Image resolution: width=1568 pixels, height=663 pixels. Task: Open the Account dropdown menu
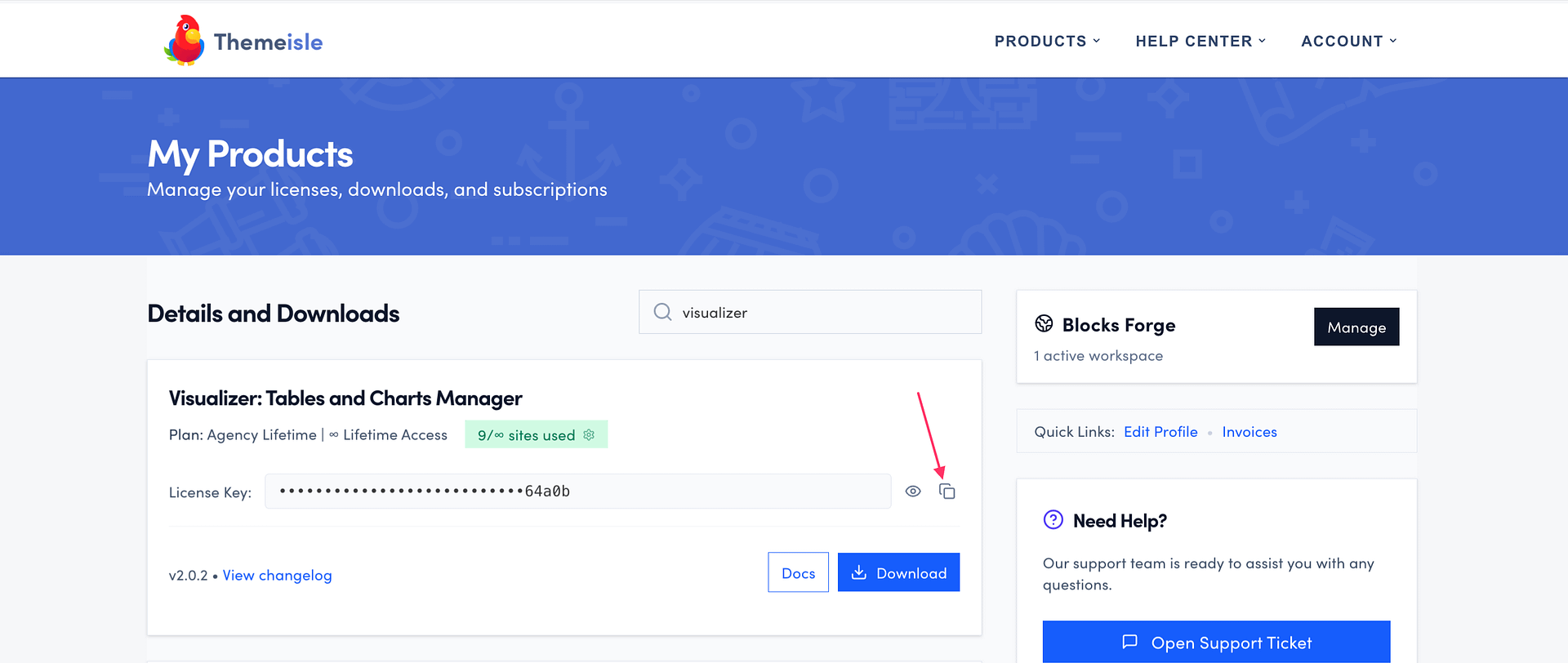point(1349,41)
